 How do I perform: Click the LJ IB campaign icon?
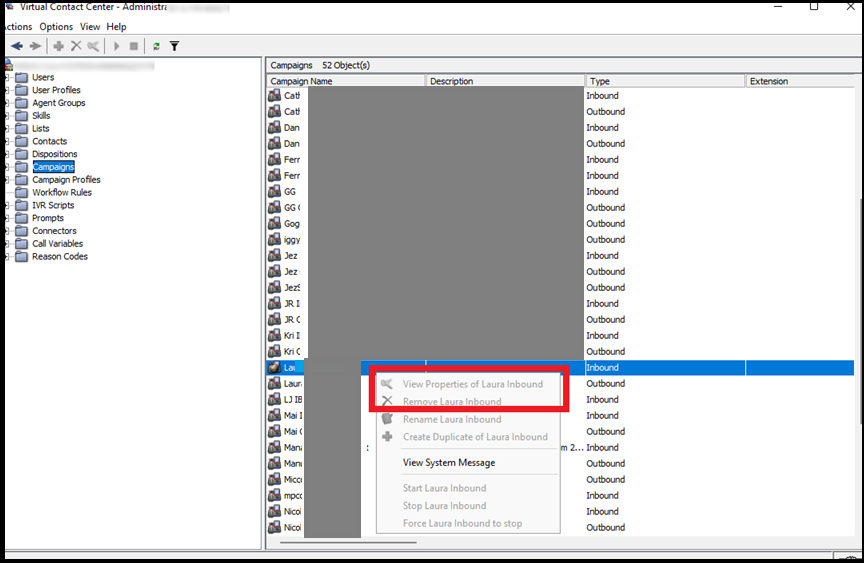click(274, 399)
